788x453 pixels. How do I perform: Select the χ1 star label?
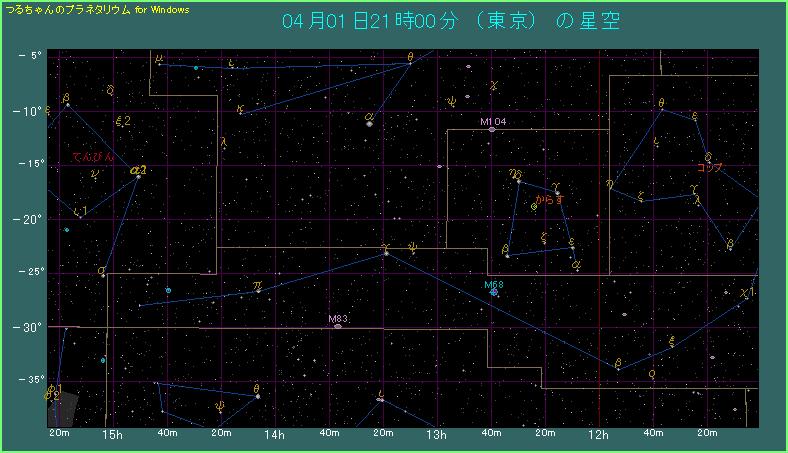[x=747, y=293]
